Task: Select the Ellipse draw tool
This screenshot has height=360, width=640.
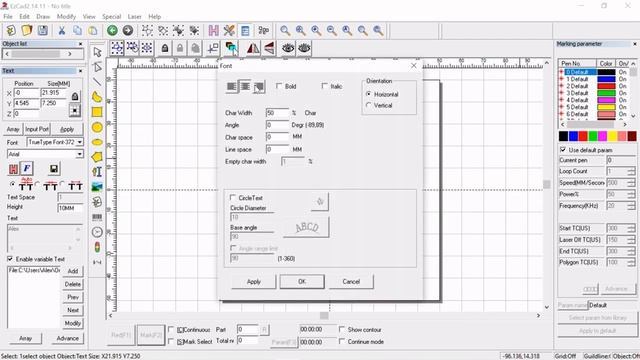Action: pyautogui.click(x=97, y=142)
